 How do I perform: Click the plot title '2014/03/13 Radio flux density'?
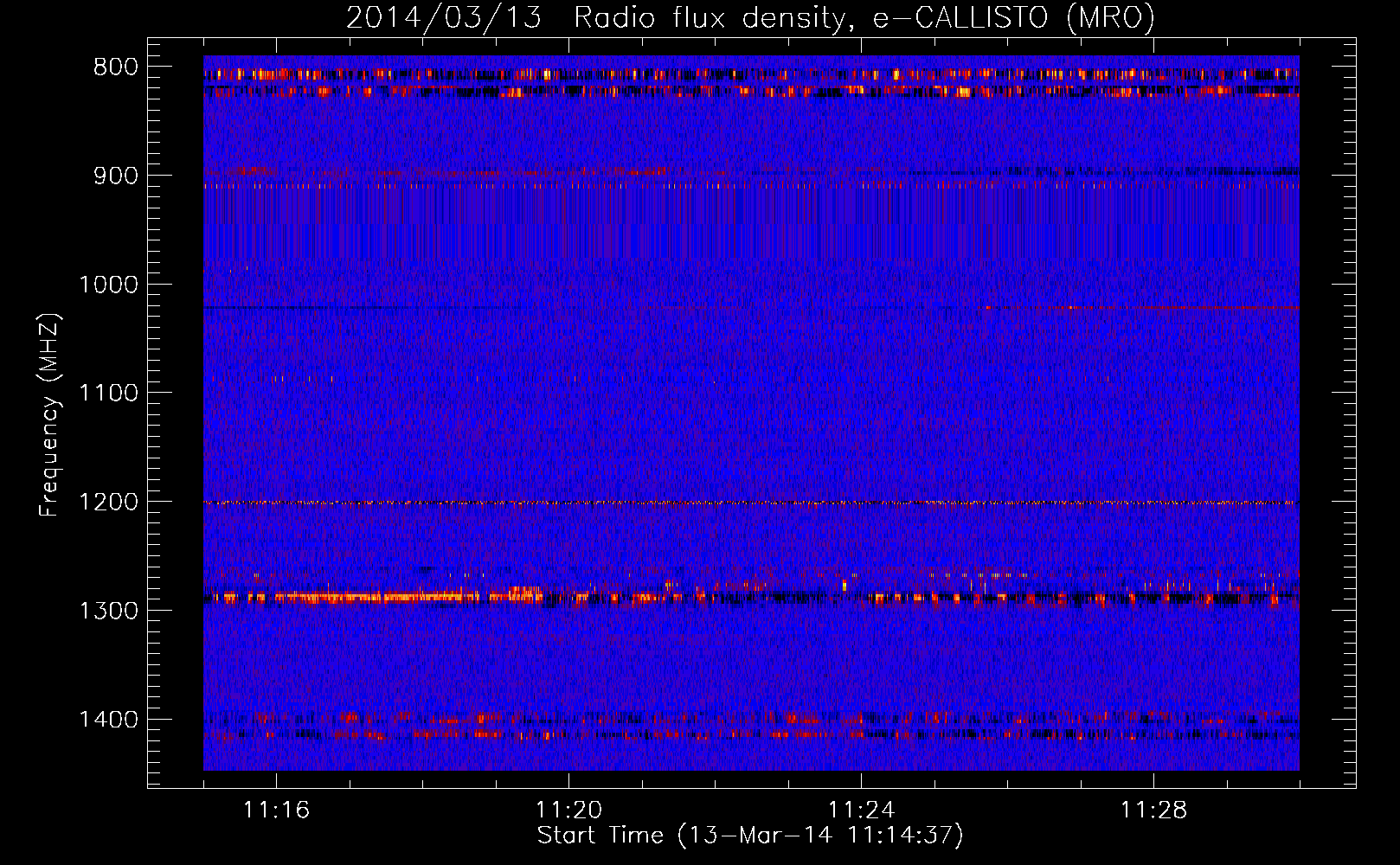click(750, 18)
